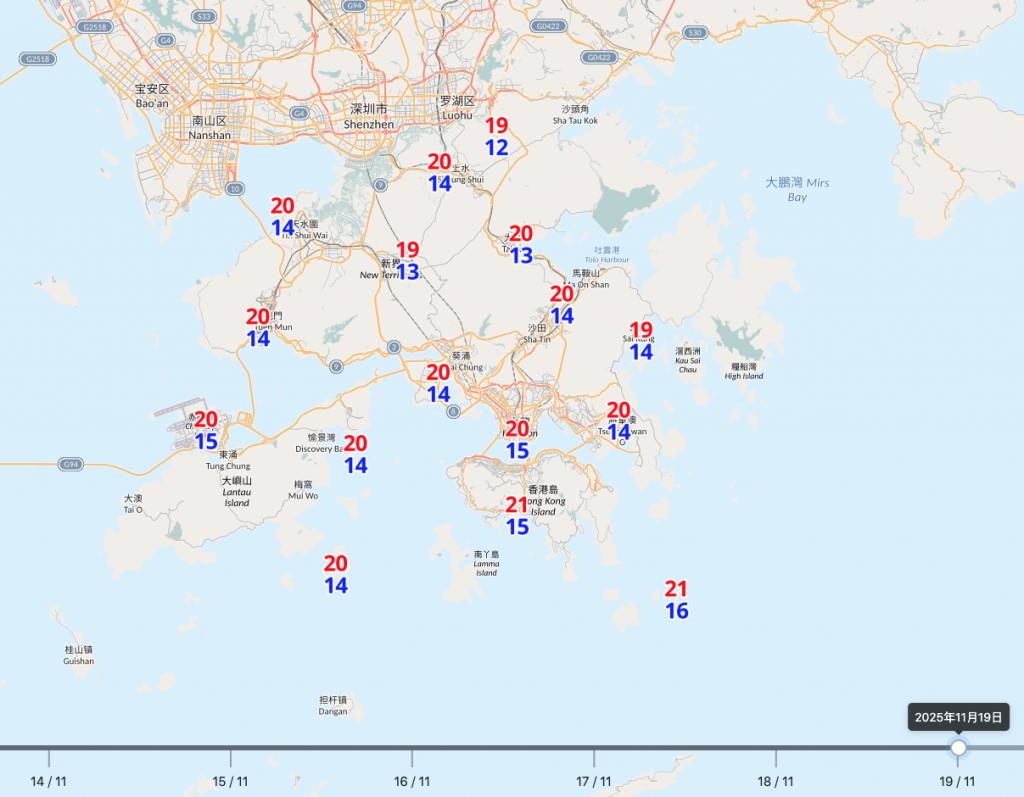Viewport: 1024px width, 797px height.
Task: Select the Lamma Island 21/15 temperature marker
Action: [516, 514]
